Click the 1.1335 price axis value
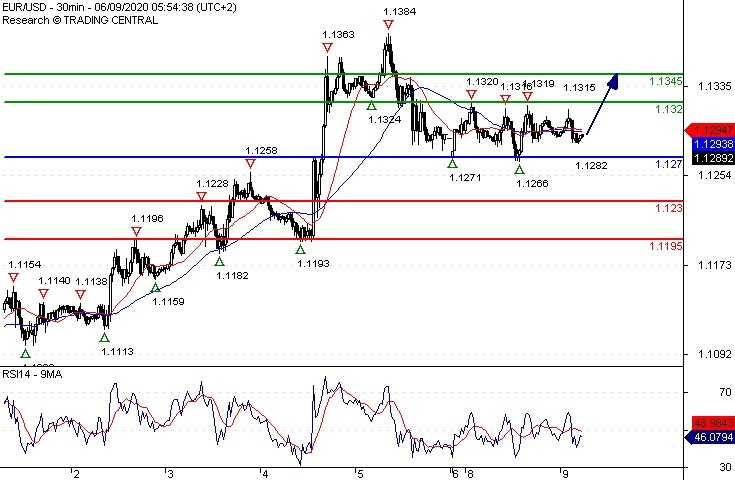The height and width of the screenshot is (480, 735). [x=714, y=86]
